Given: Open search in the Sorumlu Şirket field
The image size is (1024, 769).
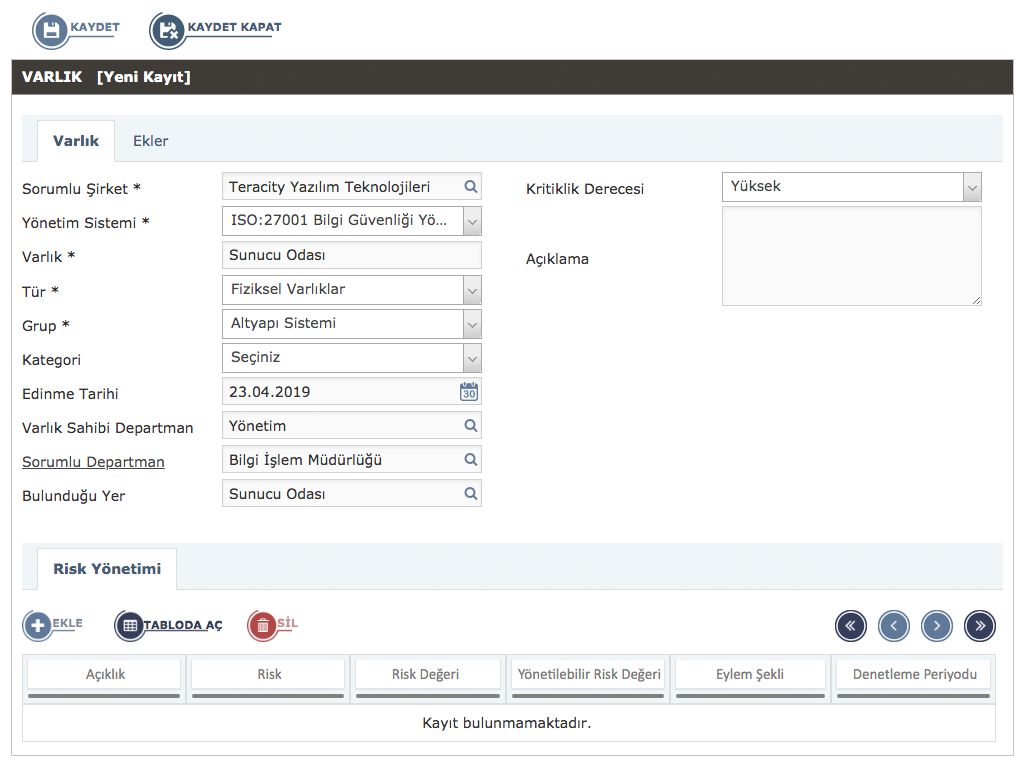Looking at the screenshot, I should coord(471,187).
